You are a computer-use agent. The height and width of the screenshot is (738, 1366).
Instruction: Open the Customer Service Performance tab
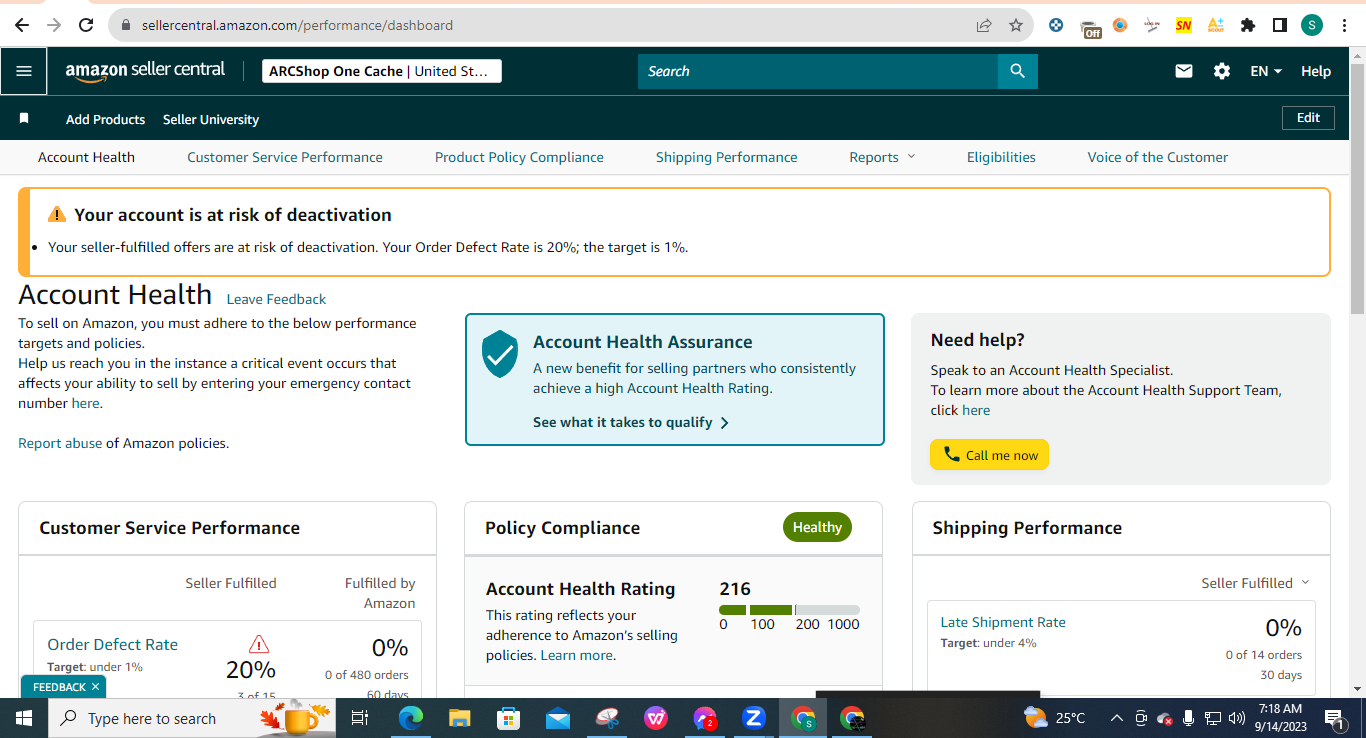pos(285,157)
